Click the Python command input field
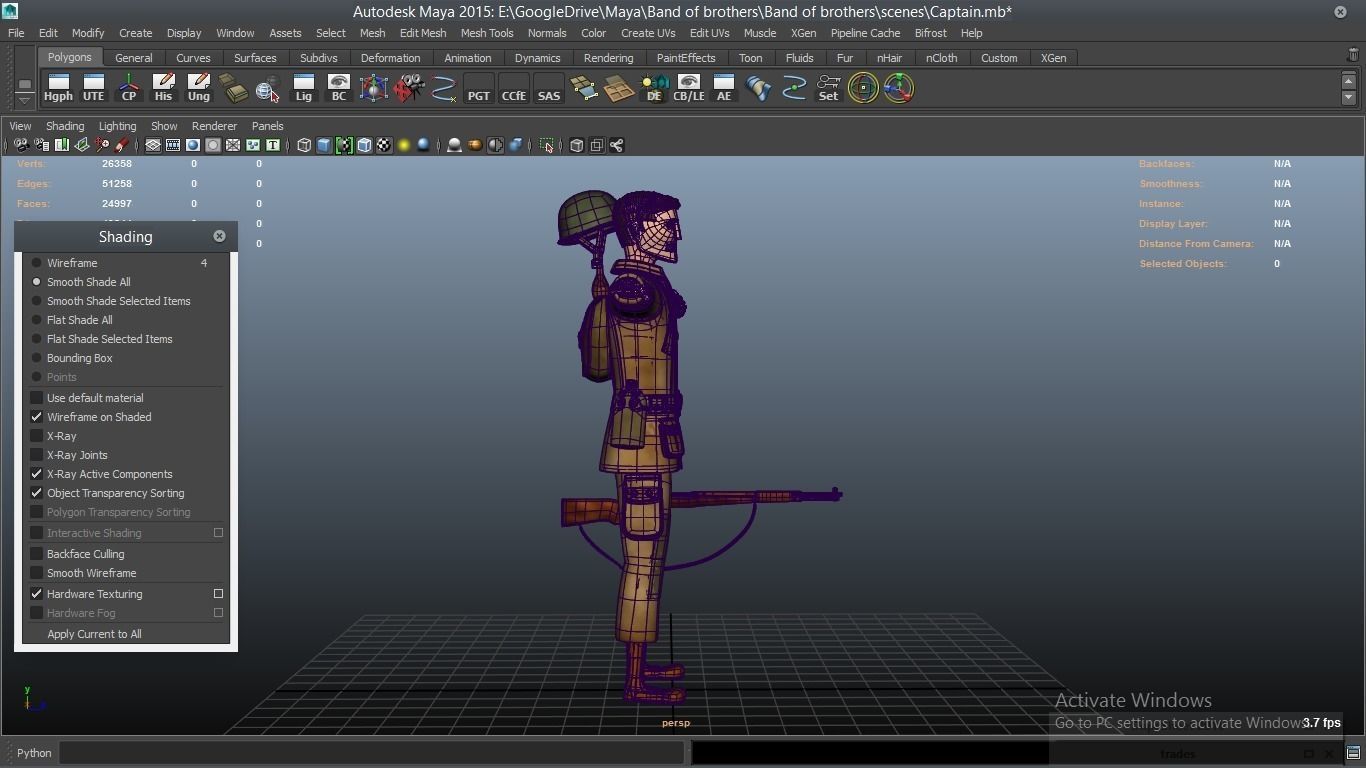This screenshot has width=1366, height=768. click(371, 753)
